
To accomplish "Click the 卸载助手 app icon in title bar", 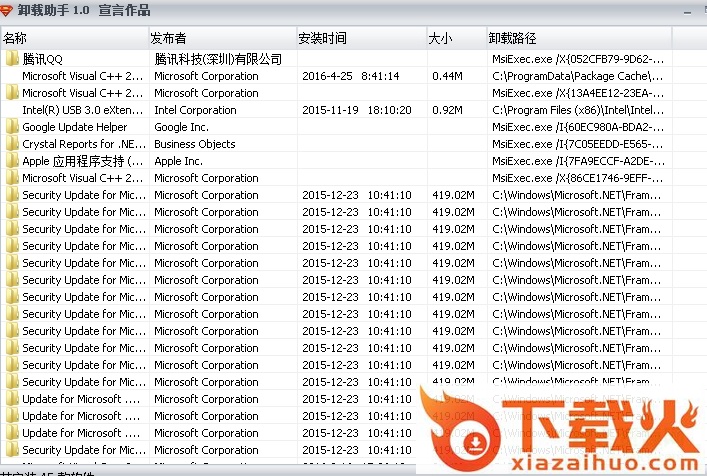I will click(x=6, y=10).
